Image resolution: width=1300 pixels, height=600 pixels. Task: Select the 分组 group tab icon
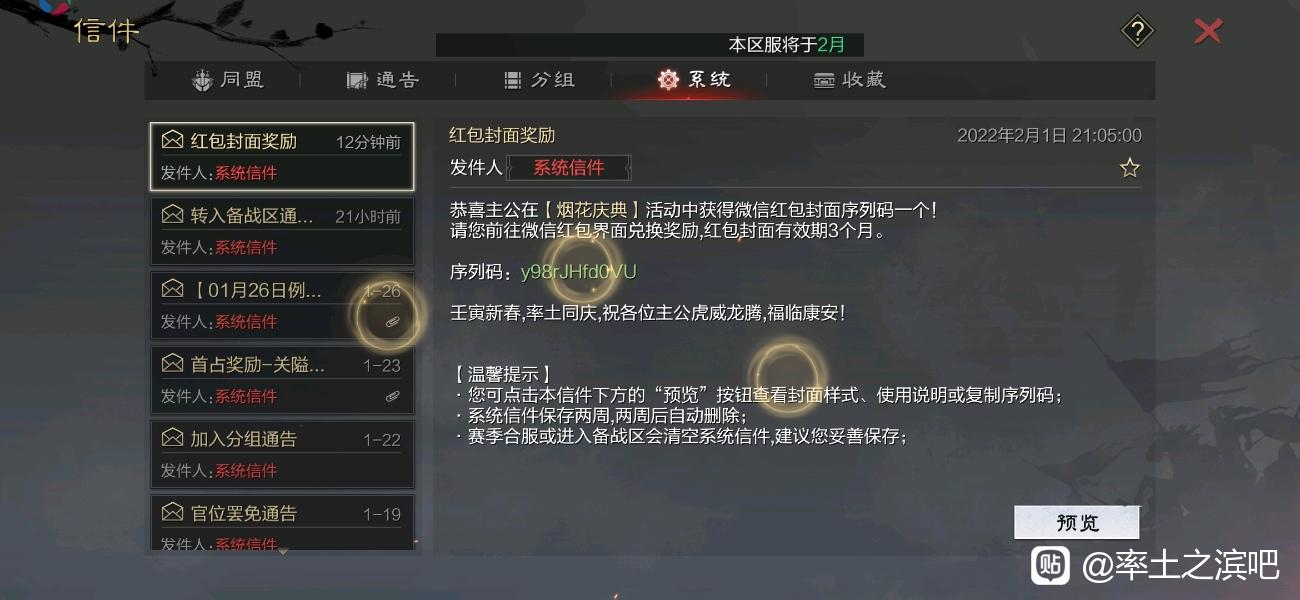(513, 80)
